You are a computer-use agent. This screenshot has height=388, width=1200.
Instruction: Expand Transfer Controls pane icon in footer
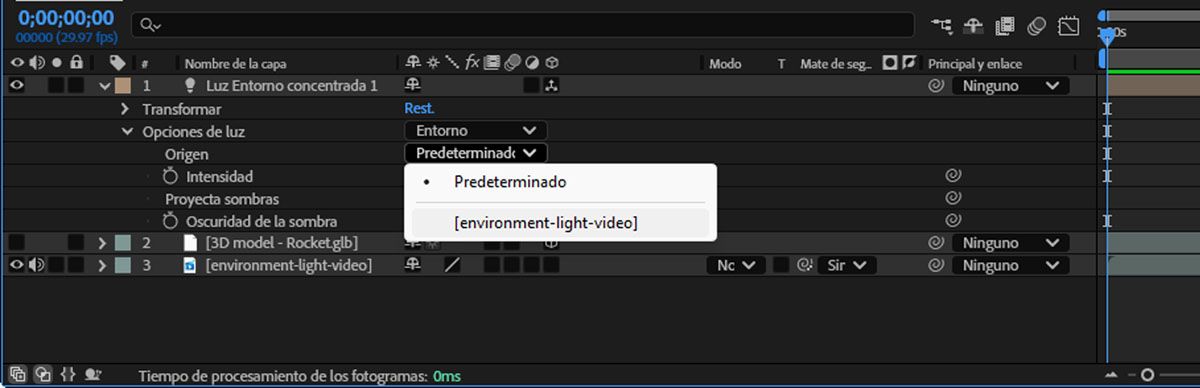(43, 374)
